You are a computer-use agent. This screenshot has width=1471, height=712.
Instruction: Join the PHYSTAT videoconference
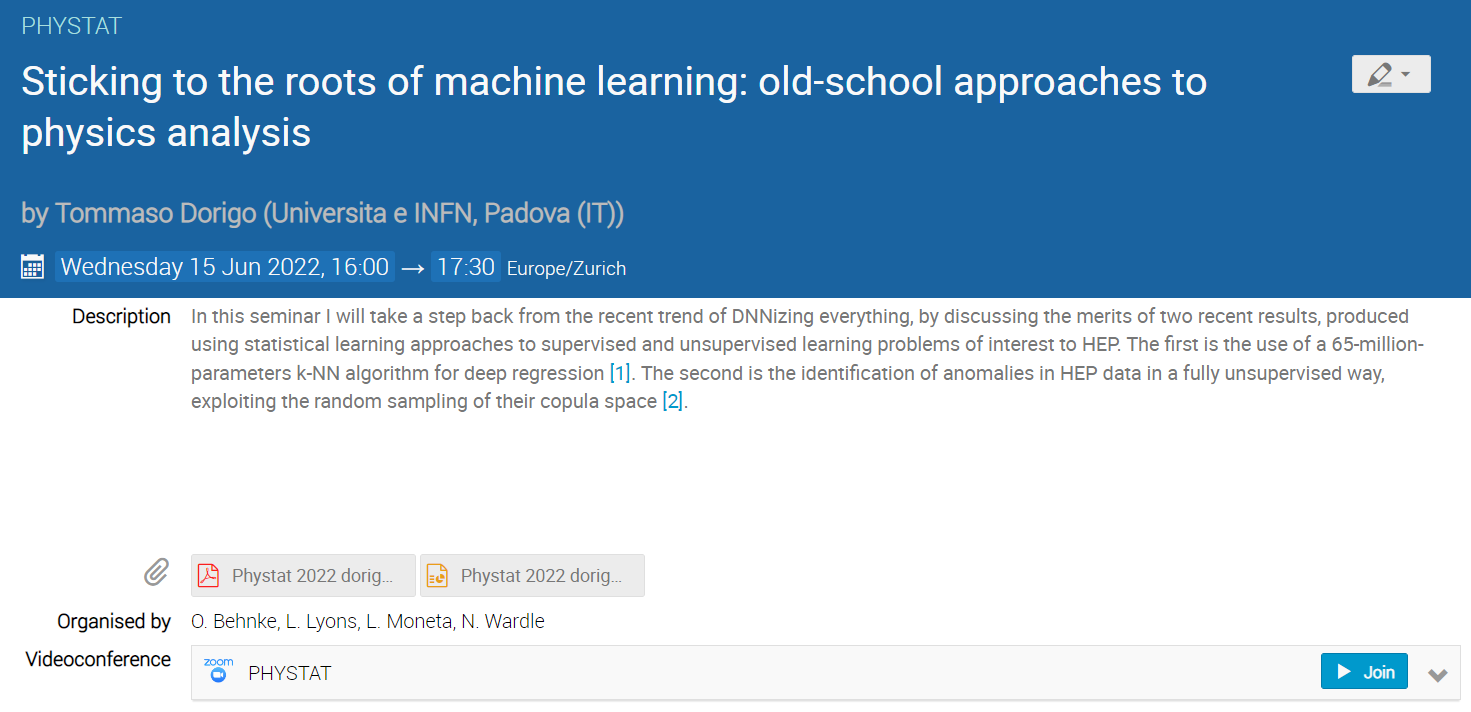click(x=1364, y=672)
